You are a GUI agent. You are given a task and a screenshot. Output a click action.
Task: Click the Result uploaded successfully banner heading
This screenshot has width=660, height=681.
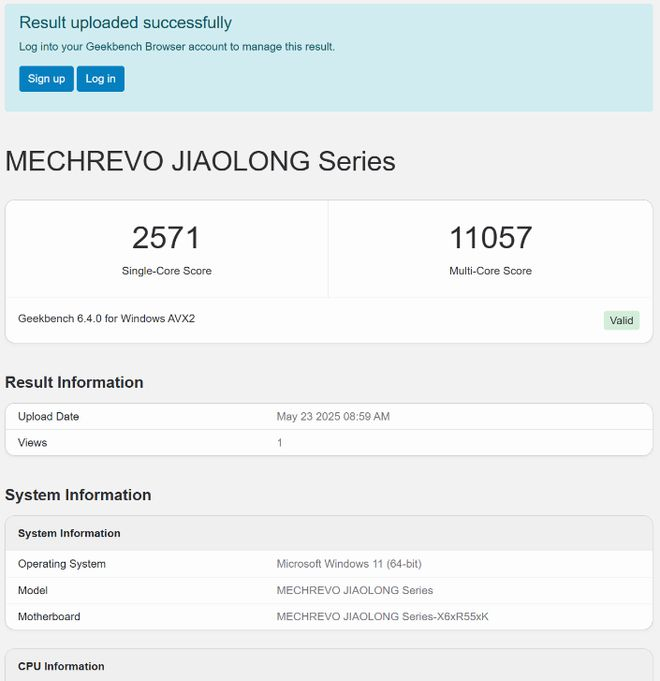pyautogui.click(x=125, y=23)
